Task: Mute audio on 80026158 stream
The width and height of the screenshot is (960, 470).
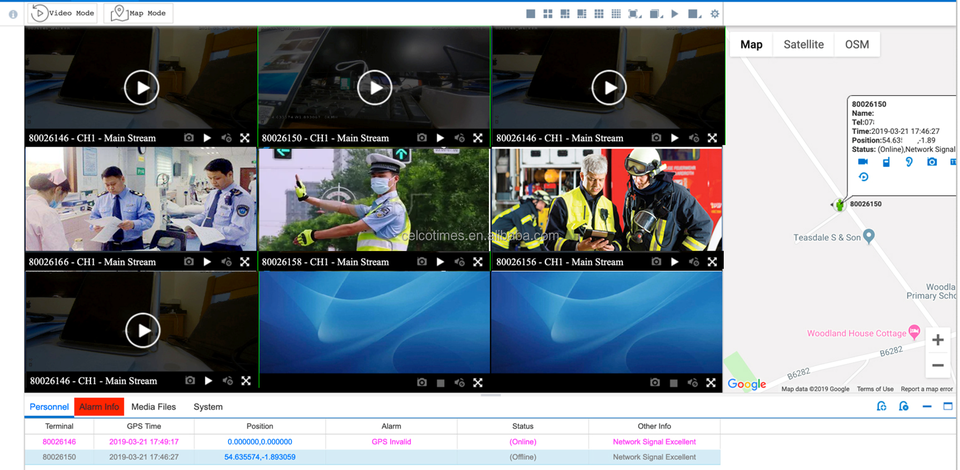Action: point(459,262)
